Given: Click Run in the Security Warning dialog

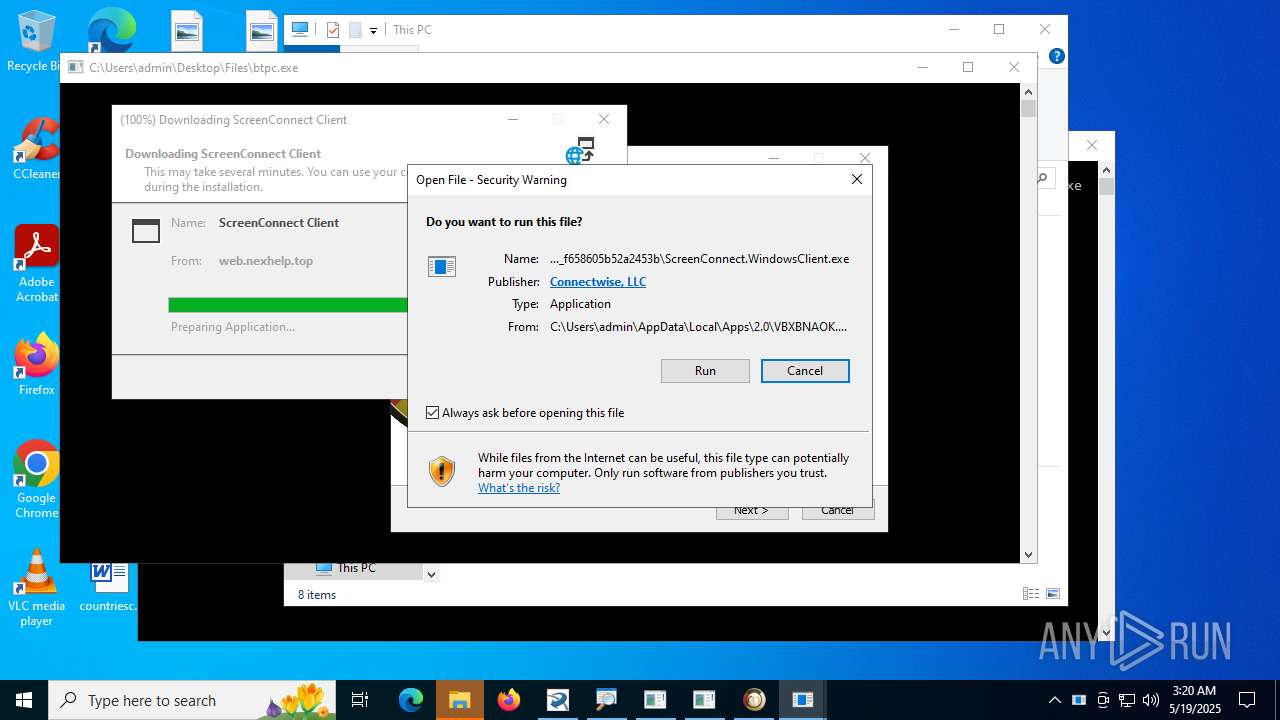Looking at the screenshot, I should coord(705,371).
